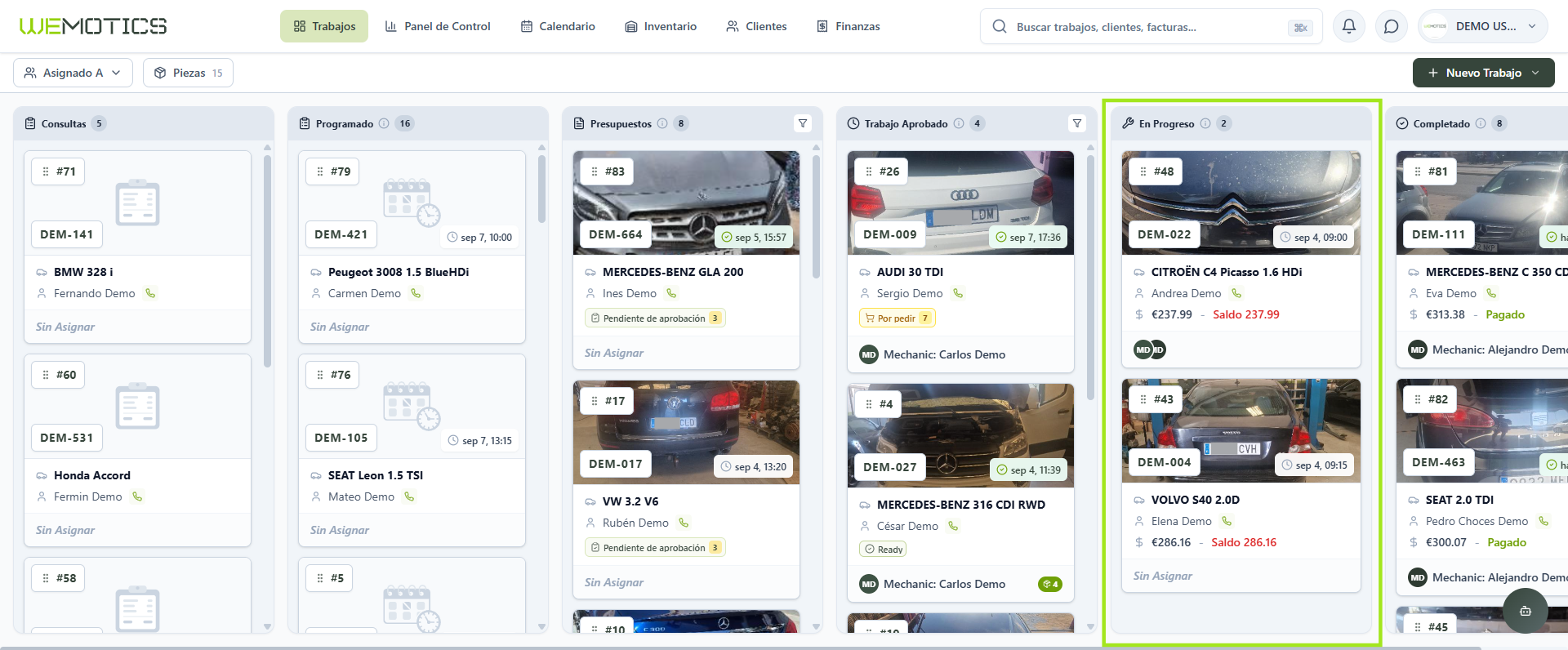
Task: Expand the Asignado A filter dropdown
Action: pos(73,73)
